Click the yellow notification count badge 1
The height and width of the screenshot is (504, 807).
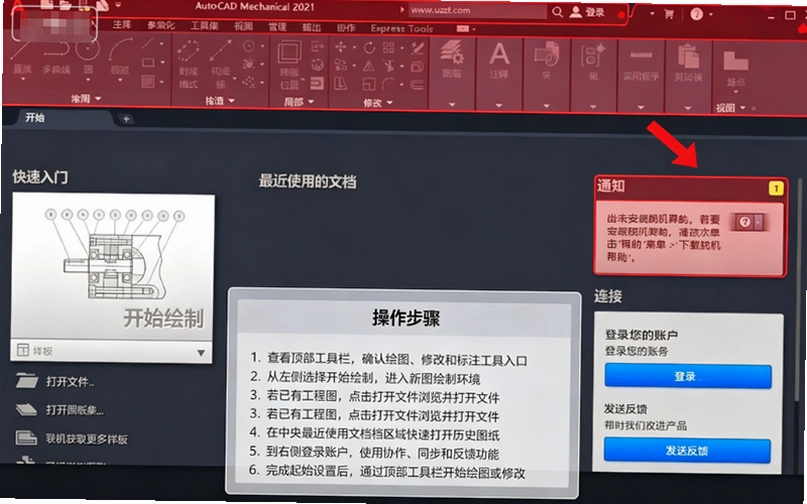pos(776,188)
